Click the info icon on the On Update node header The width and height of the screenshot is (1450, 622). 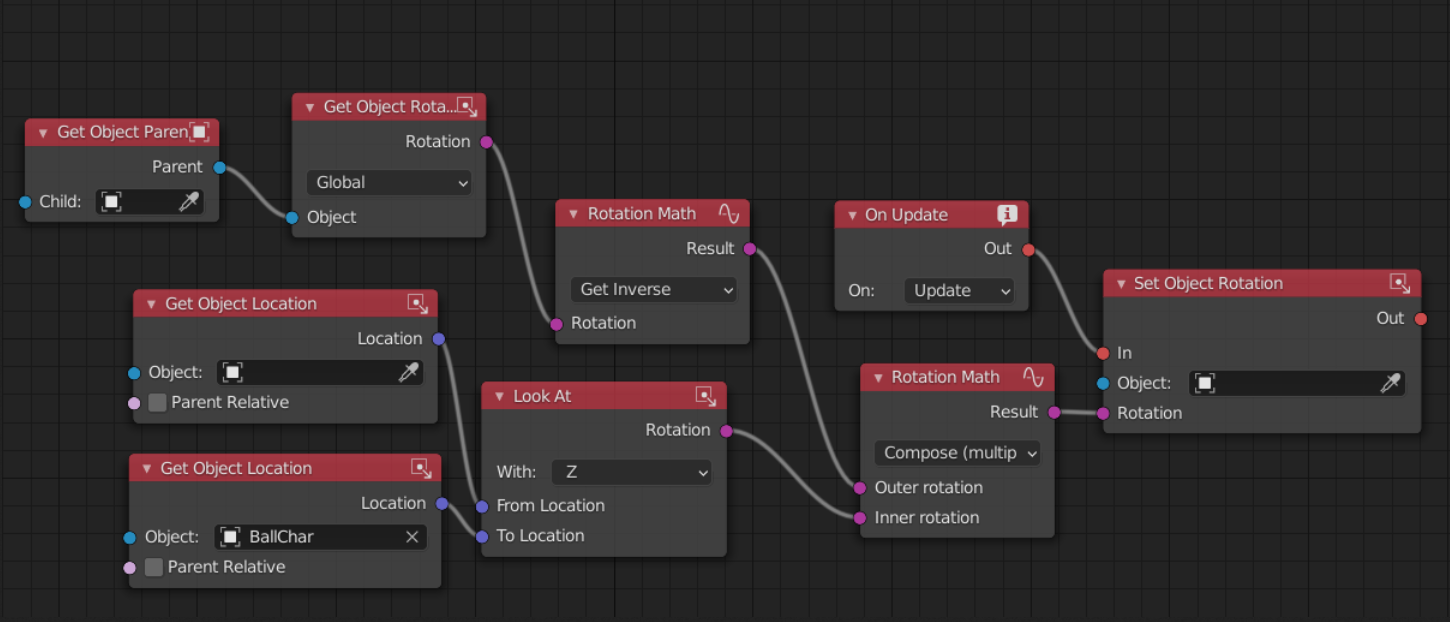coord(1008,214)
